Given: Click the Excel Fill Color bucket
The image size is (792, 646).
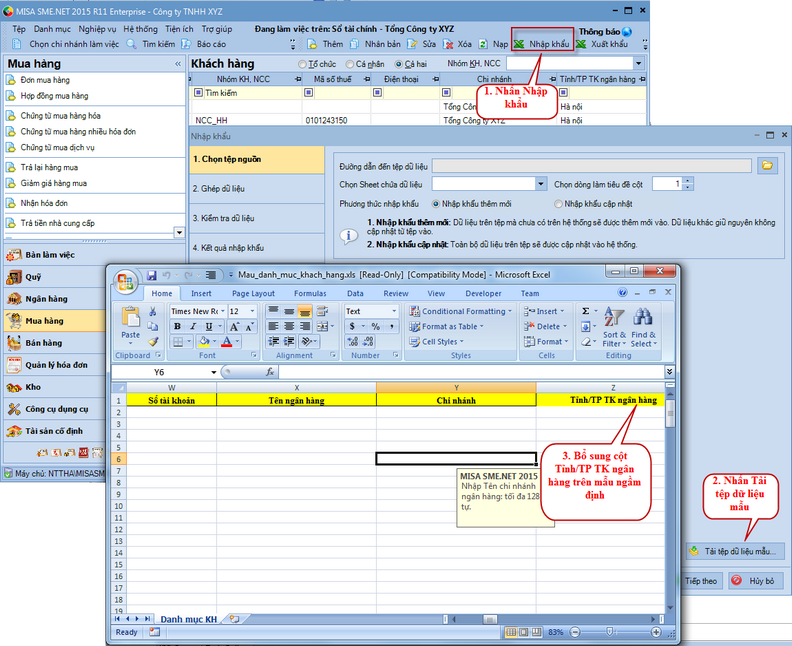Looking at the screenshot, I should [x=204, y=342].
